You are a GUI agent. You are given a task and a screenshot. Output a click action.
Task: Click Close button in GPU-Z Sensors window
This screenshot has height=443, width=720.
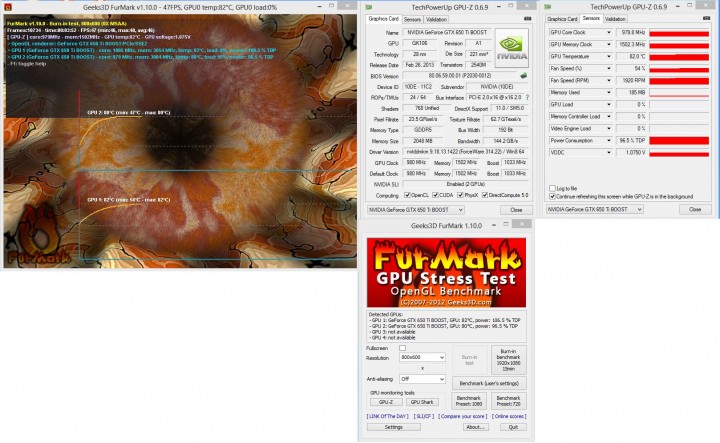point(695,209)
